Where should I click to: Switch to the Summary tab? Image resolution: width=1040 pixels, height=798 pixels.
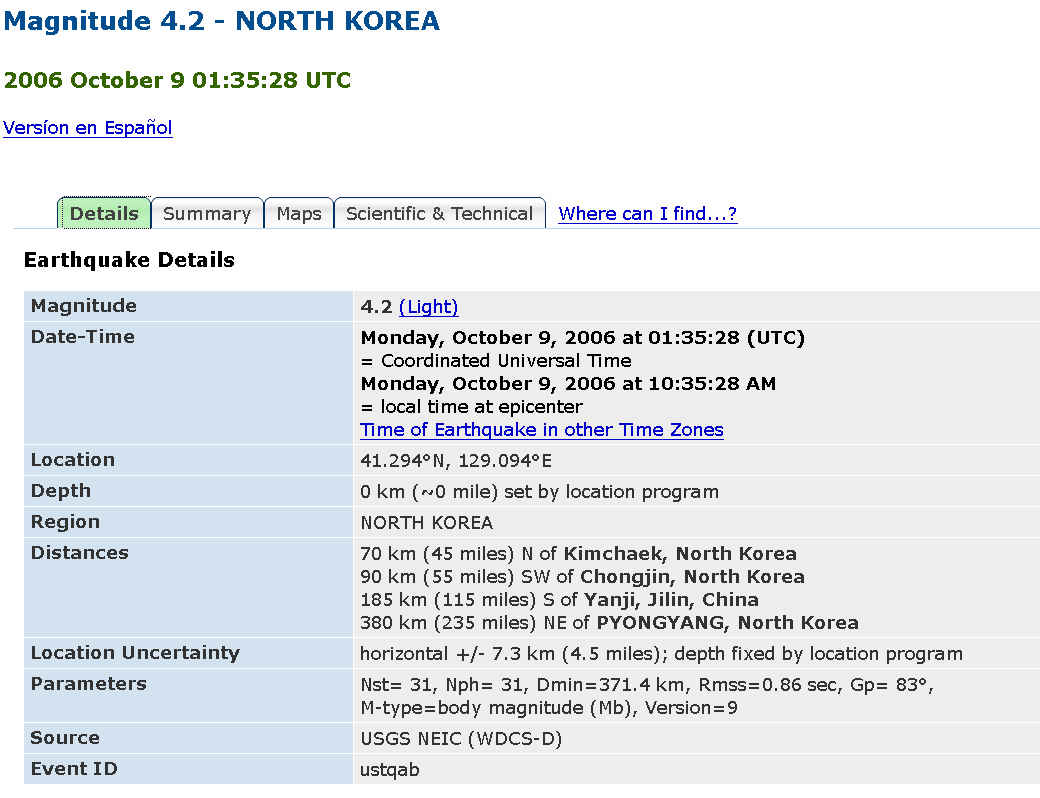(x=207, y=214)
